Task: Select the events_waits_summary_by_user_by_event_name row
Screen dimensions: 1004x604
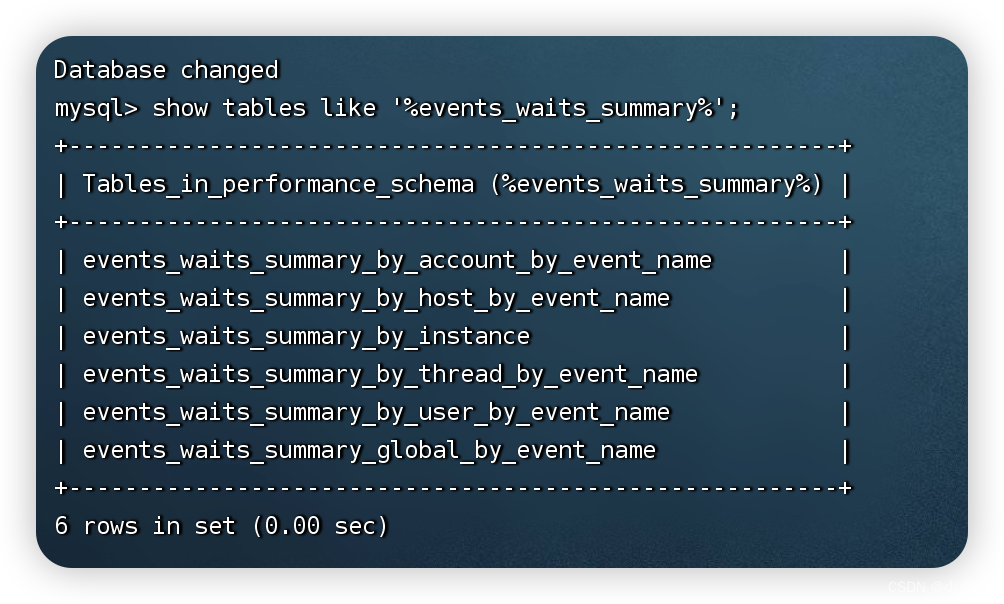Action: tap(376, 413)
